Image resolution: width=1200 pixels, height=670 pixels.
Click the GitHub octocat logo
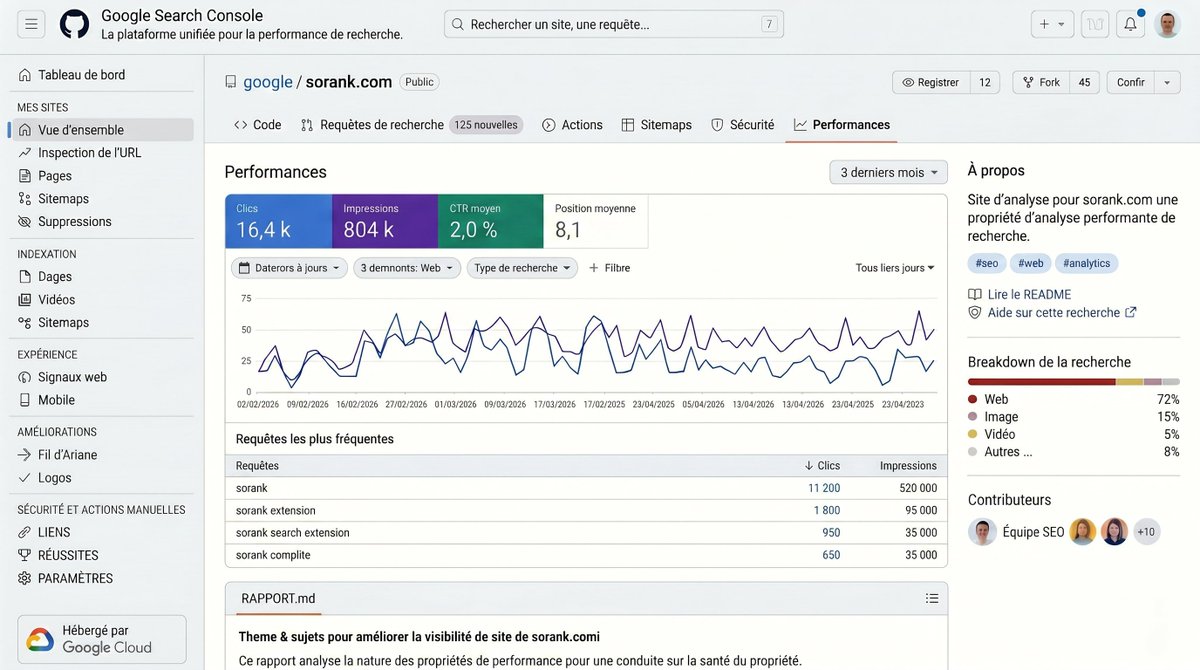74,25
